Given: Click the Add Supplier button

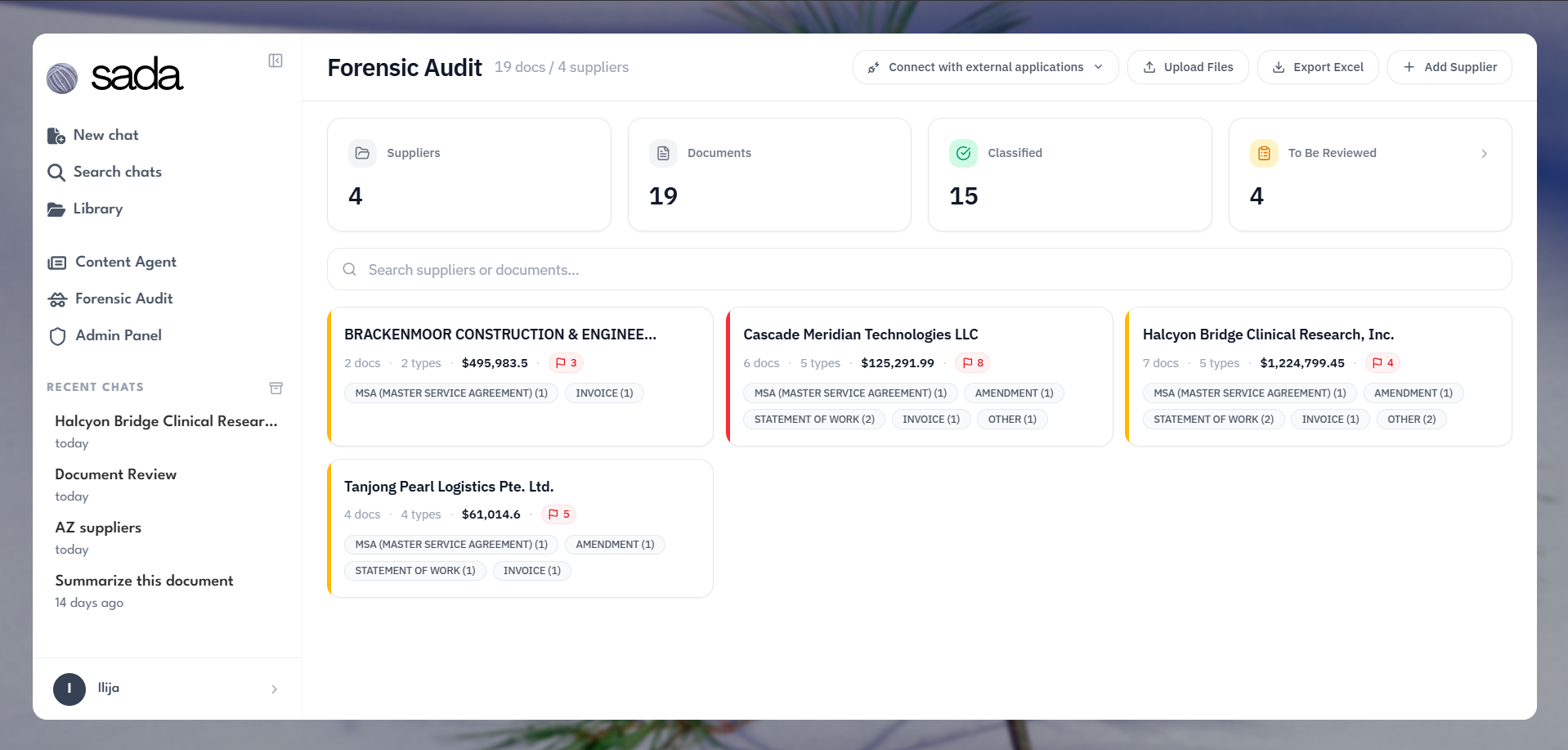Looking at the screenshot, I should pos(1449,67).
